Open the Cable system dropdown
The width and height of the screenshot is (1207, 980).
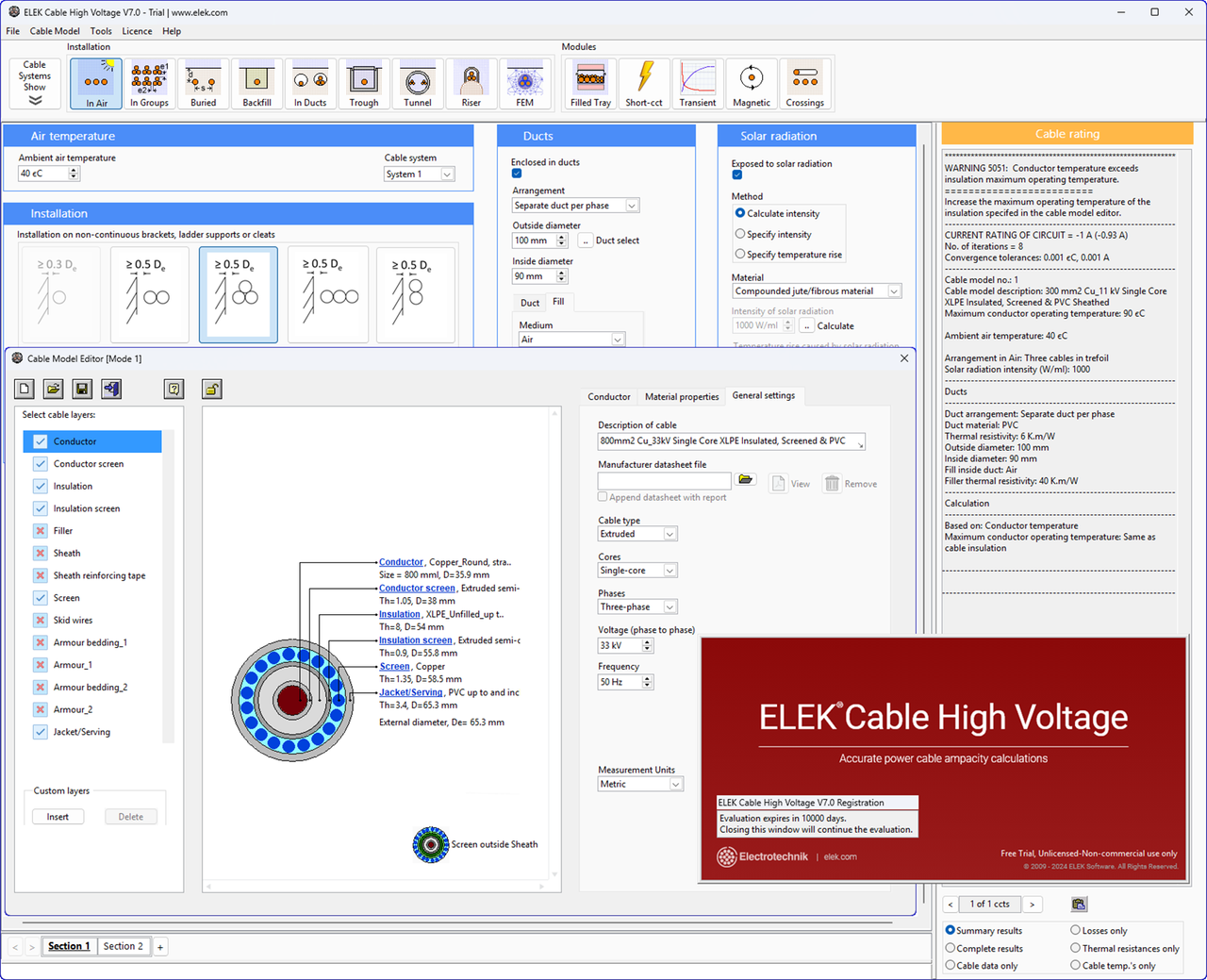coord(420,174)
